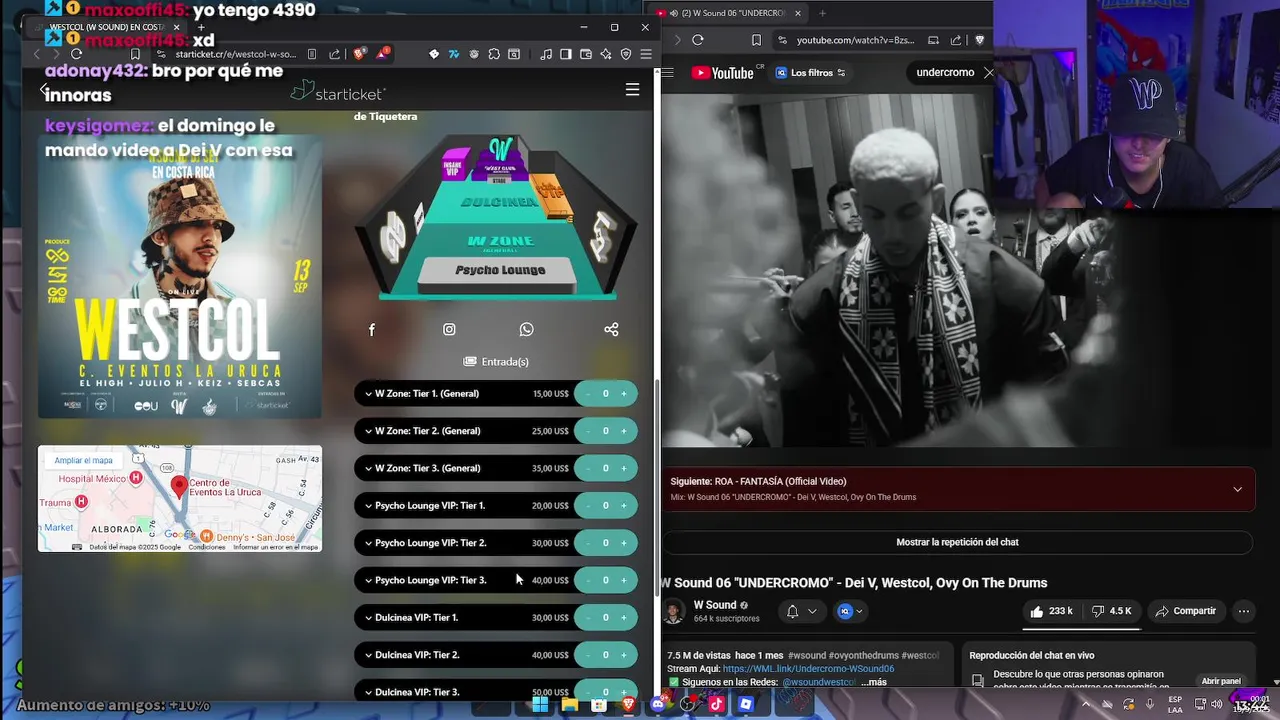The width and height of the screenshot is (1280, 720).
Task: Open the Brave browser main menu
Action: [646, 54]
